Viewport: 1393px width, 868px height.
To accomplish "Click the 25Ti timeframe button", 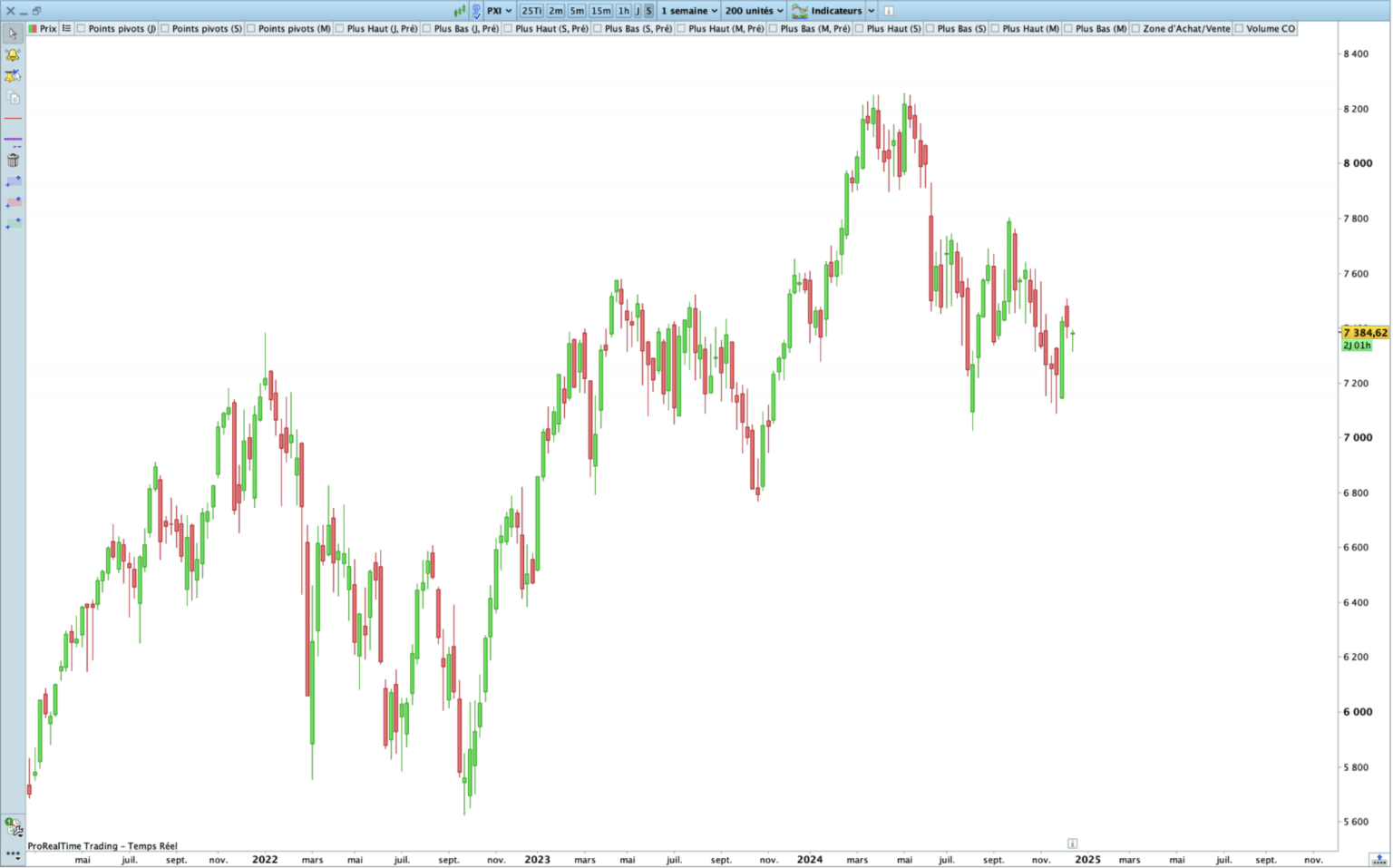I will coord(531,11).
